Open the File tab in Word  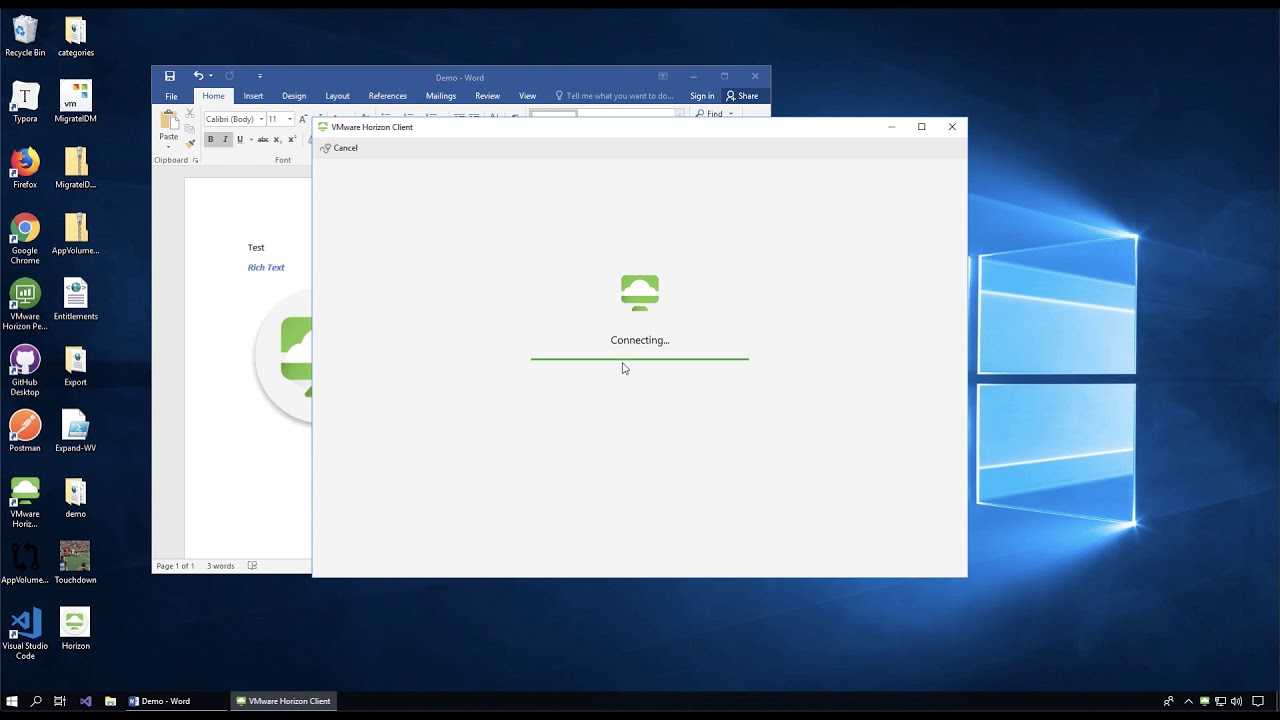[x=171, y=96]
